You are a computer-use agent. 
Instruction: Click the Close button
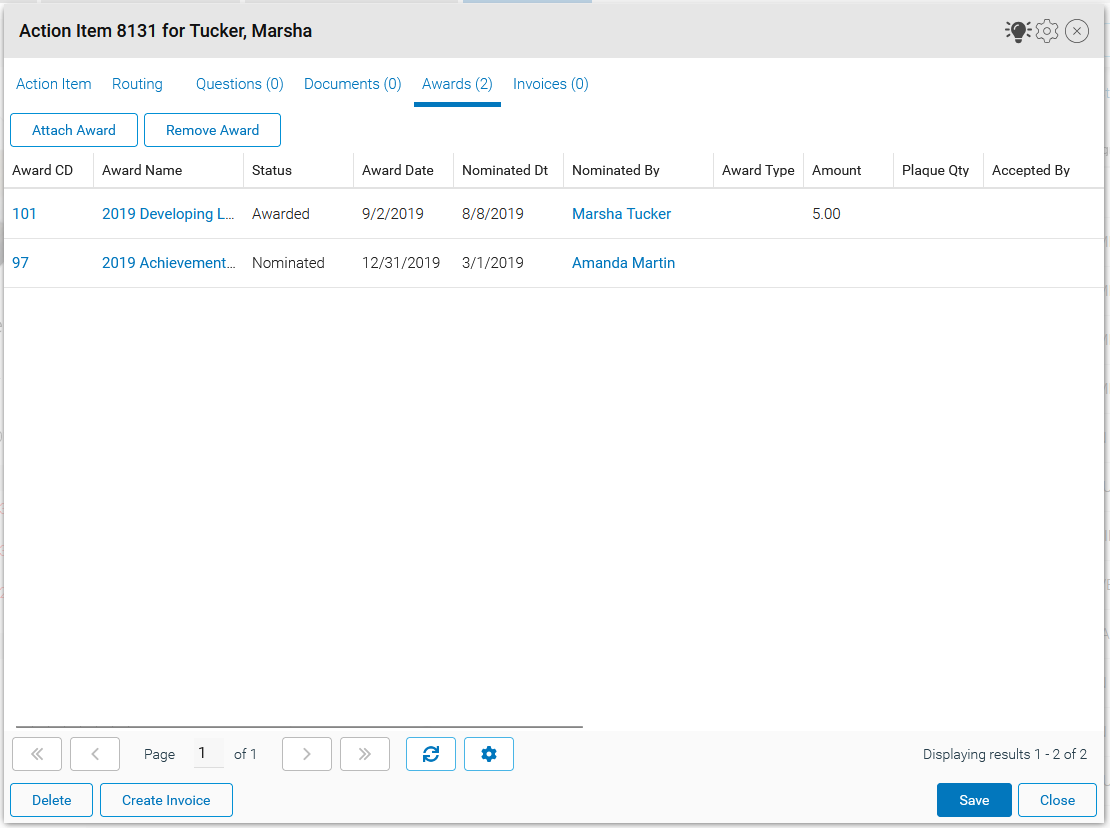[x=1057, y=800]
